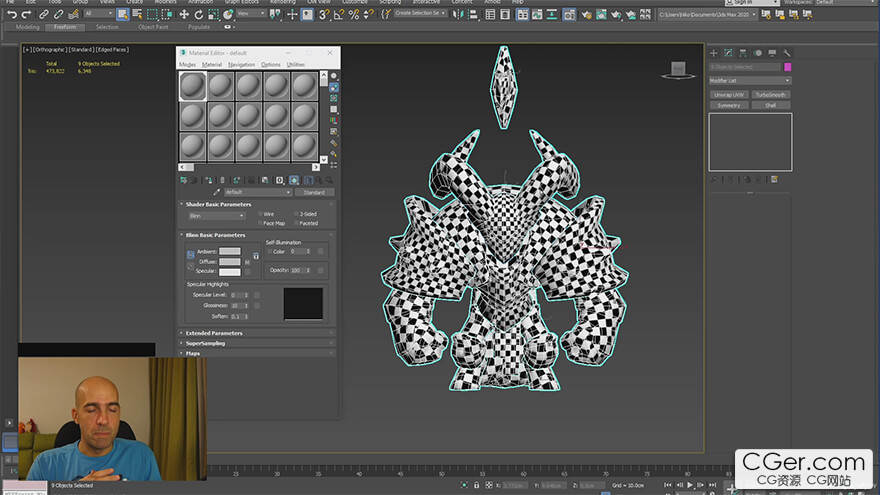
Task: Enable the 2-Sided checkbox
Action: pos(297,214)
